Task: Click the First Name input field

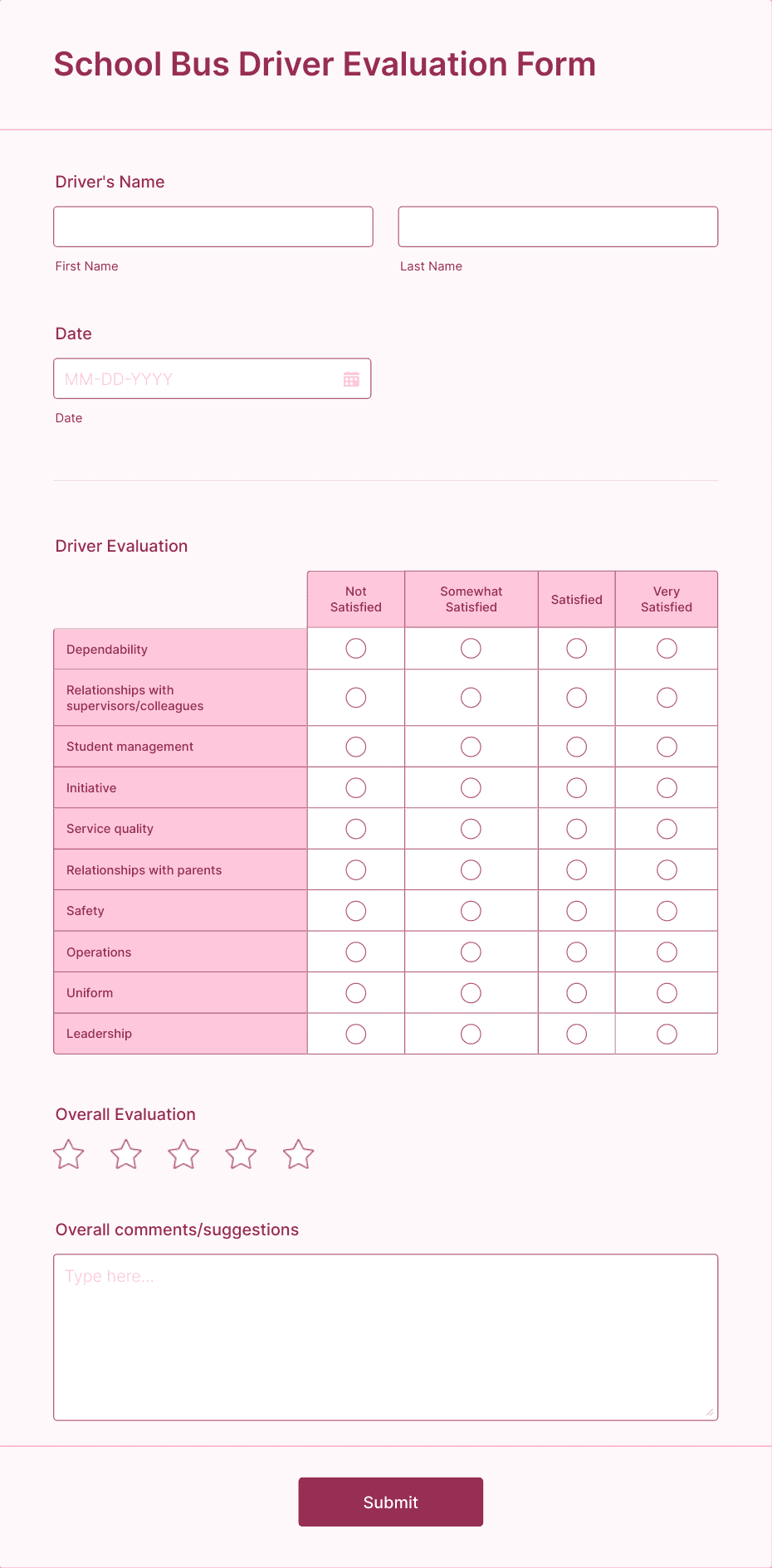Action: tap(213, 226)
